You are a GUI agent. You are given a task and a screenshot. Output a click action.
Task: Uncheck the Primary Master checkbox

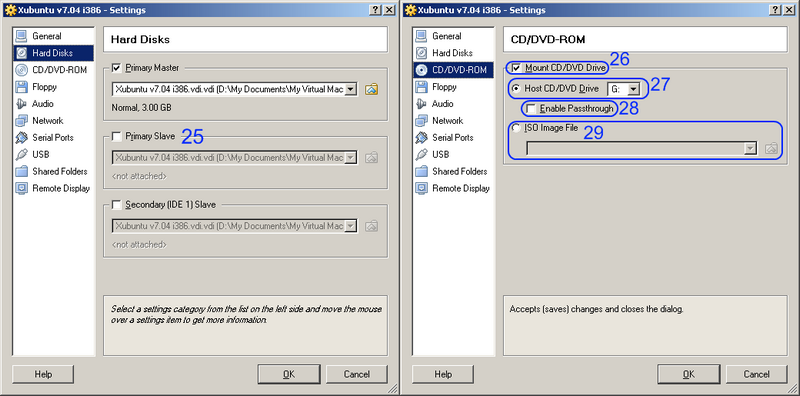(x=116, y=67)
